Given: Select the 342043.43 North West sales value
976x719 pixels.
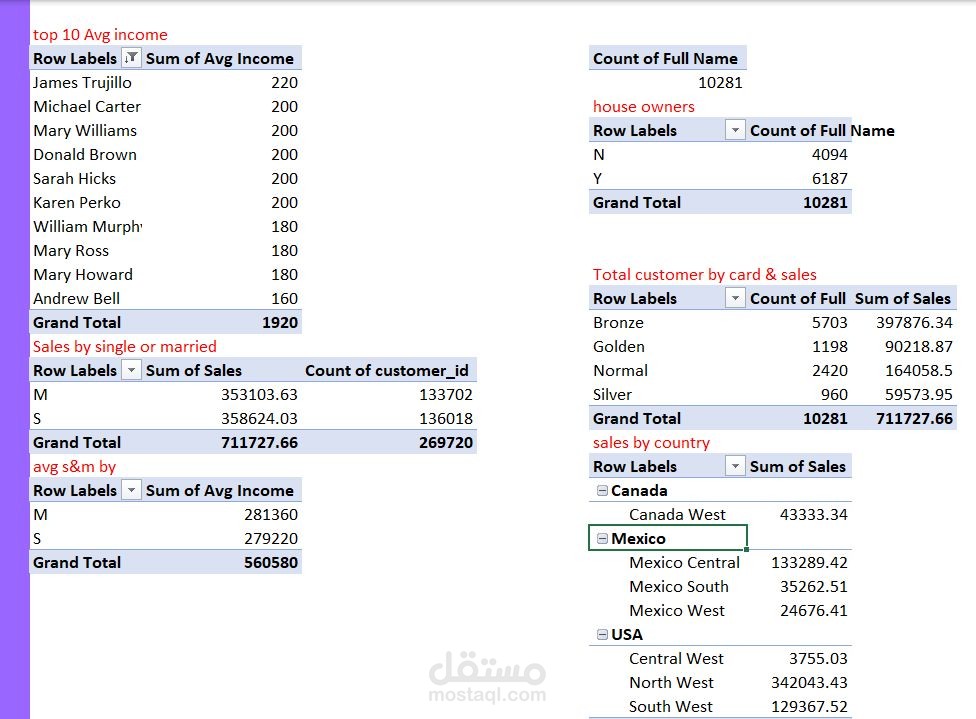Looking at the screenshot, I should click(x=809, y=683).
